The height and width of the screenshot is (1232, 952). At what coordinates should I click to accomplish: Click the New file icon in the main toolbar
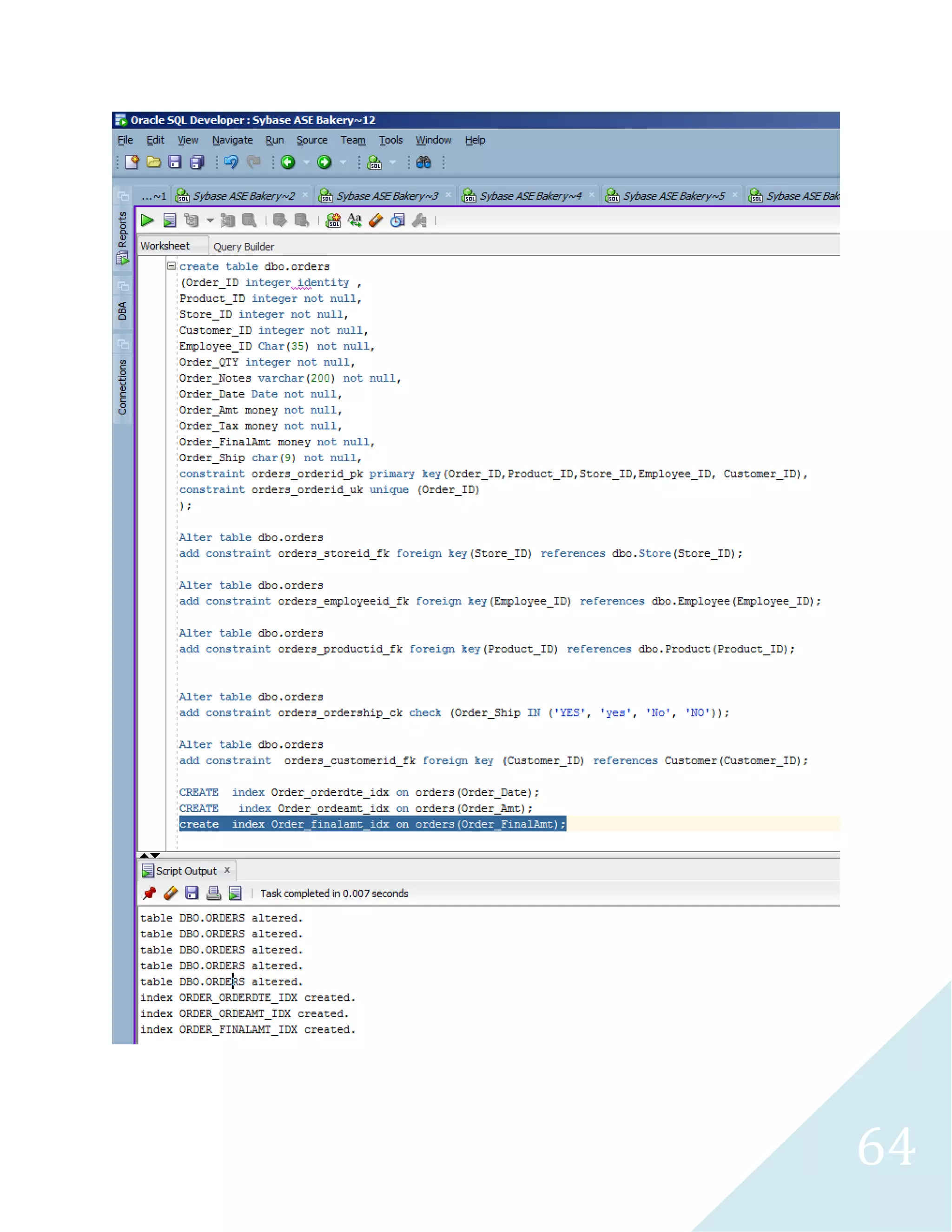pyautogui.click(x=132, y=162)
